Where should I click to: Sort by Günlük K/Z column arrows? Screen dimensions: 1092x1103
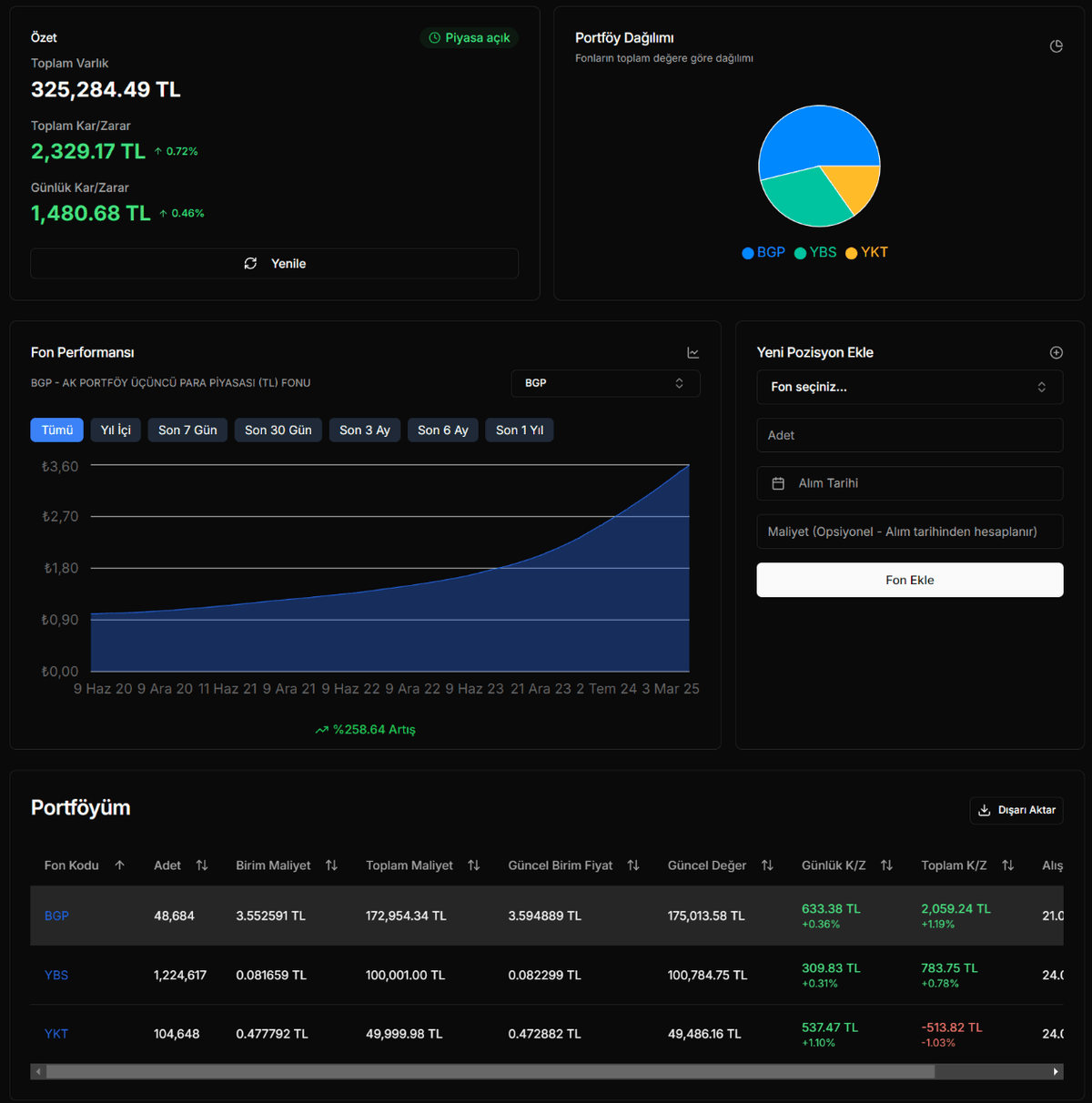(886, 865)
